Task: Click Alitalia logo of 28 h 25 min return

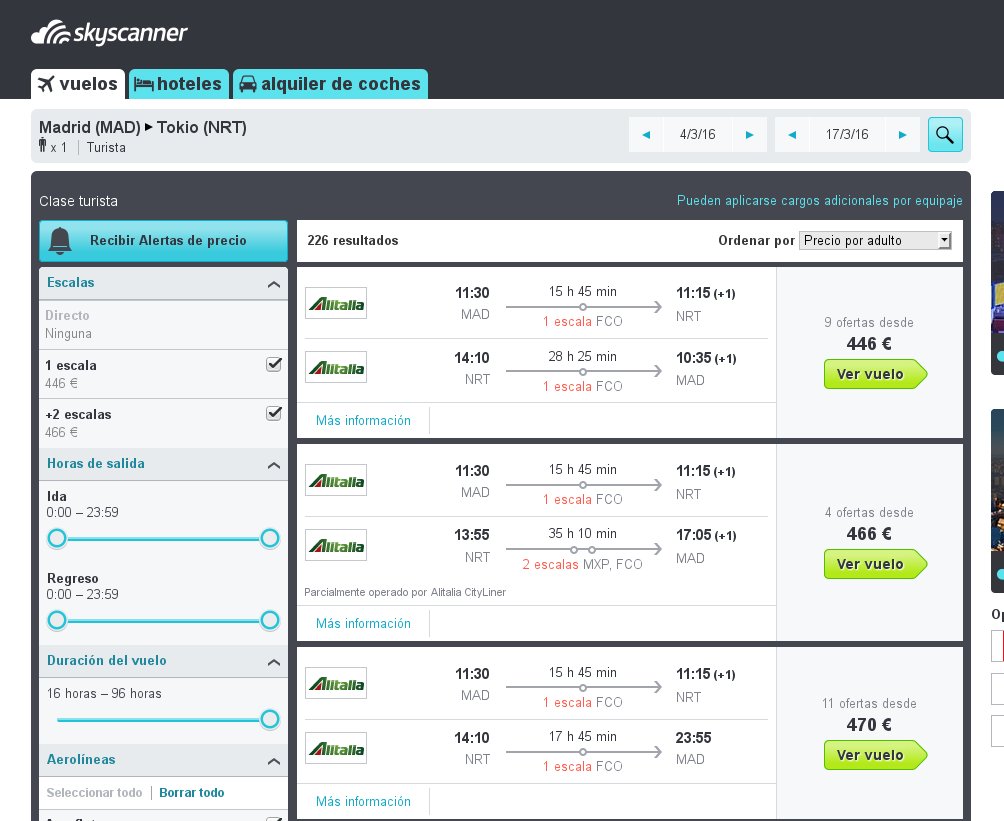Action: click(336, 367)
